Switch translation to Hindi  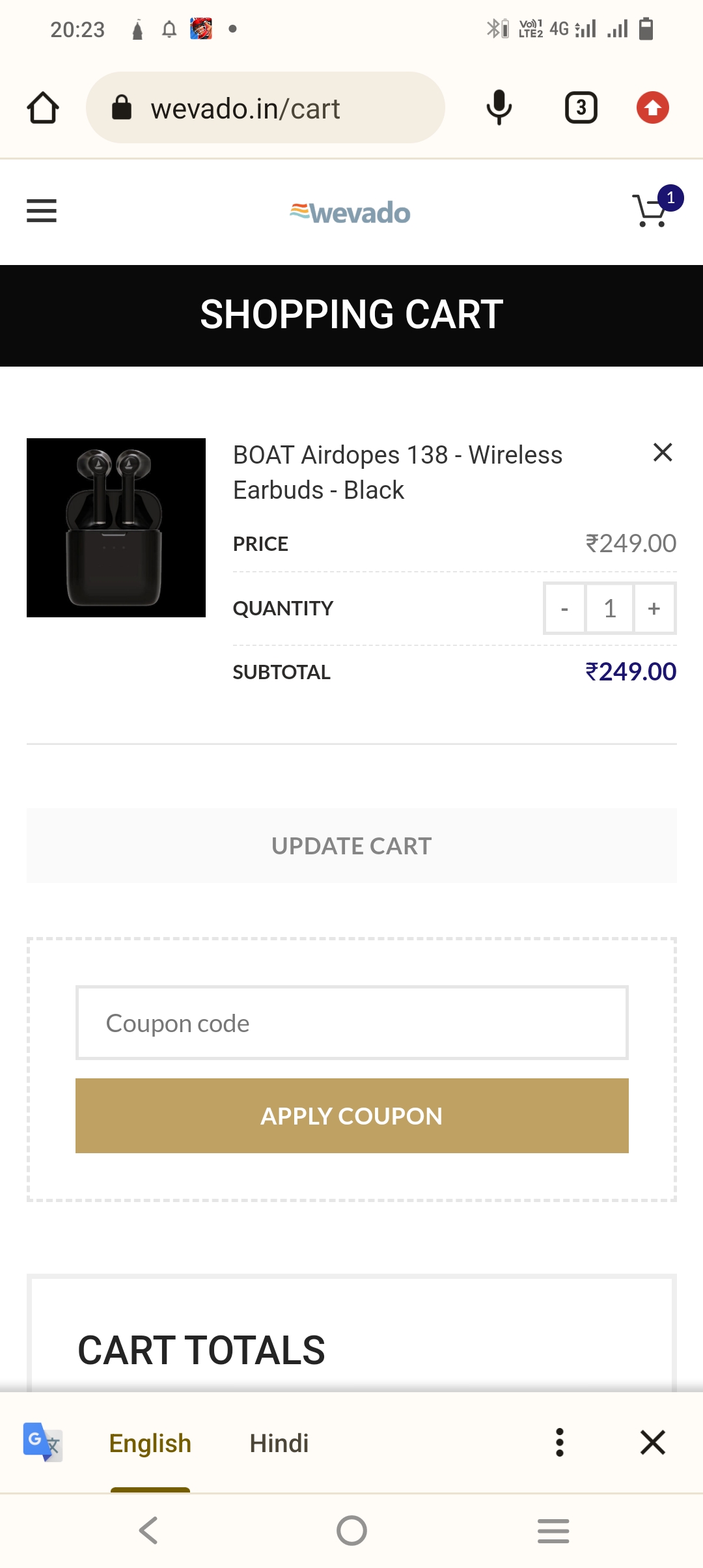pos(279,1443)
